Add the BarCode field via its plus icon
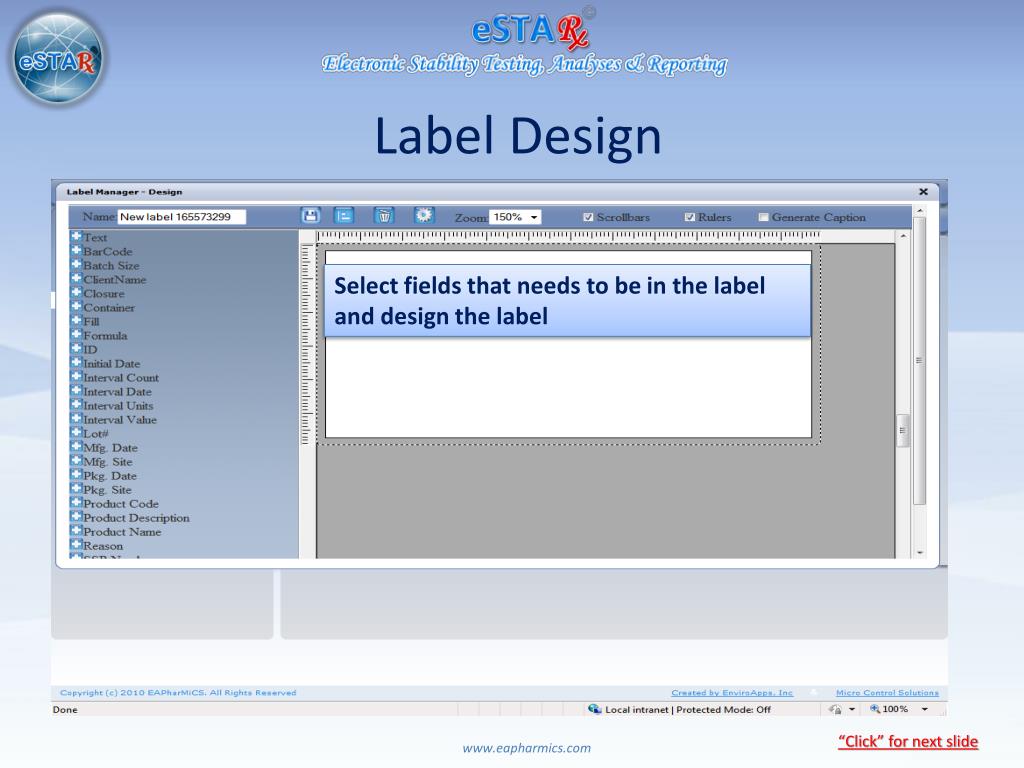Screen dimensions: 1024x768 coord(76,251)
